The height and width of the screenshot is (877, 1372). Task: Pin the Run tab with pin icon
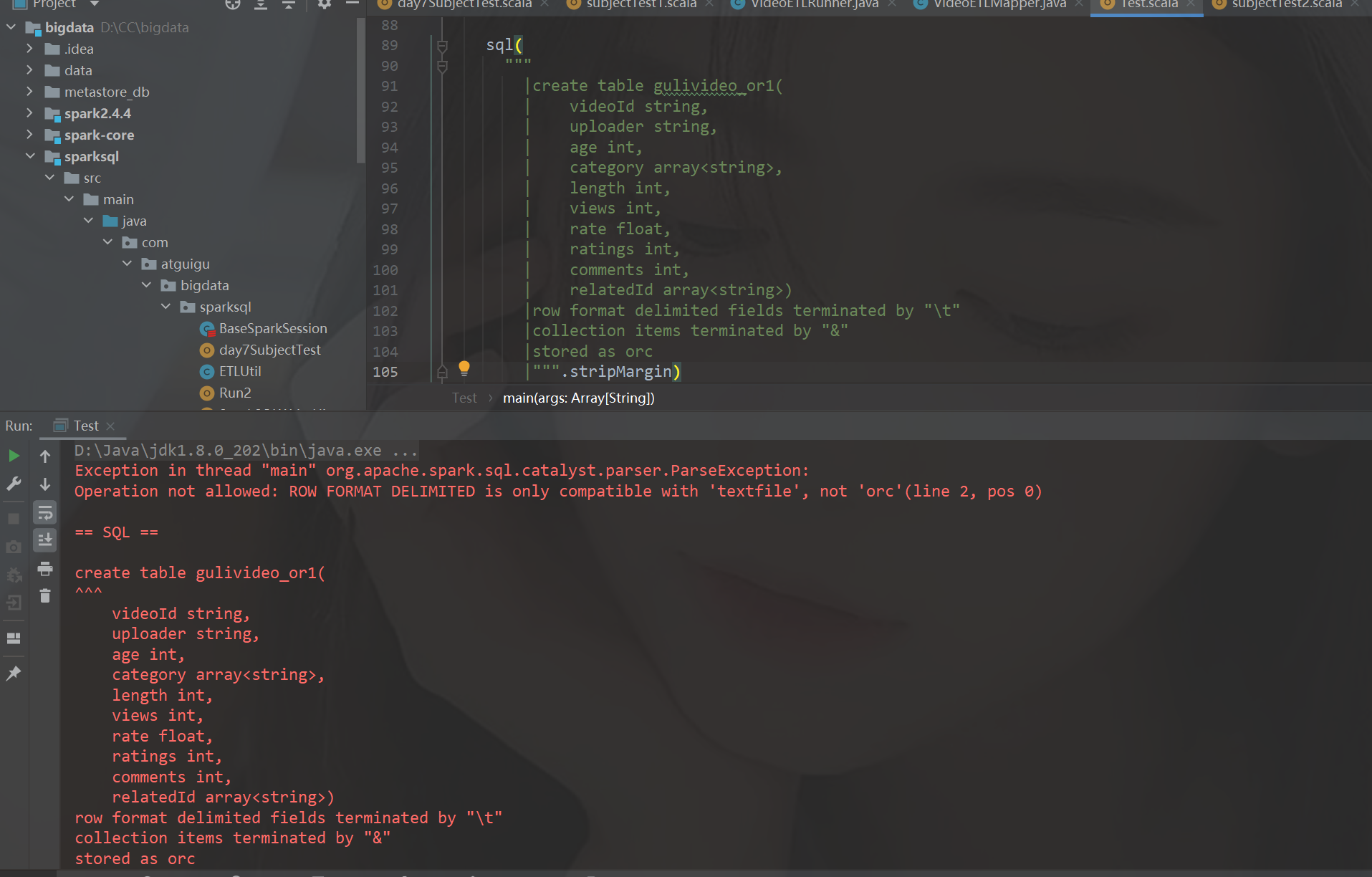[14, 674]
